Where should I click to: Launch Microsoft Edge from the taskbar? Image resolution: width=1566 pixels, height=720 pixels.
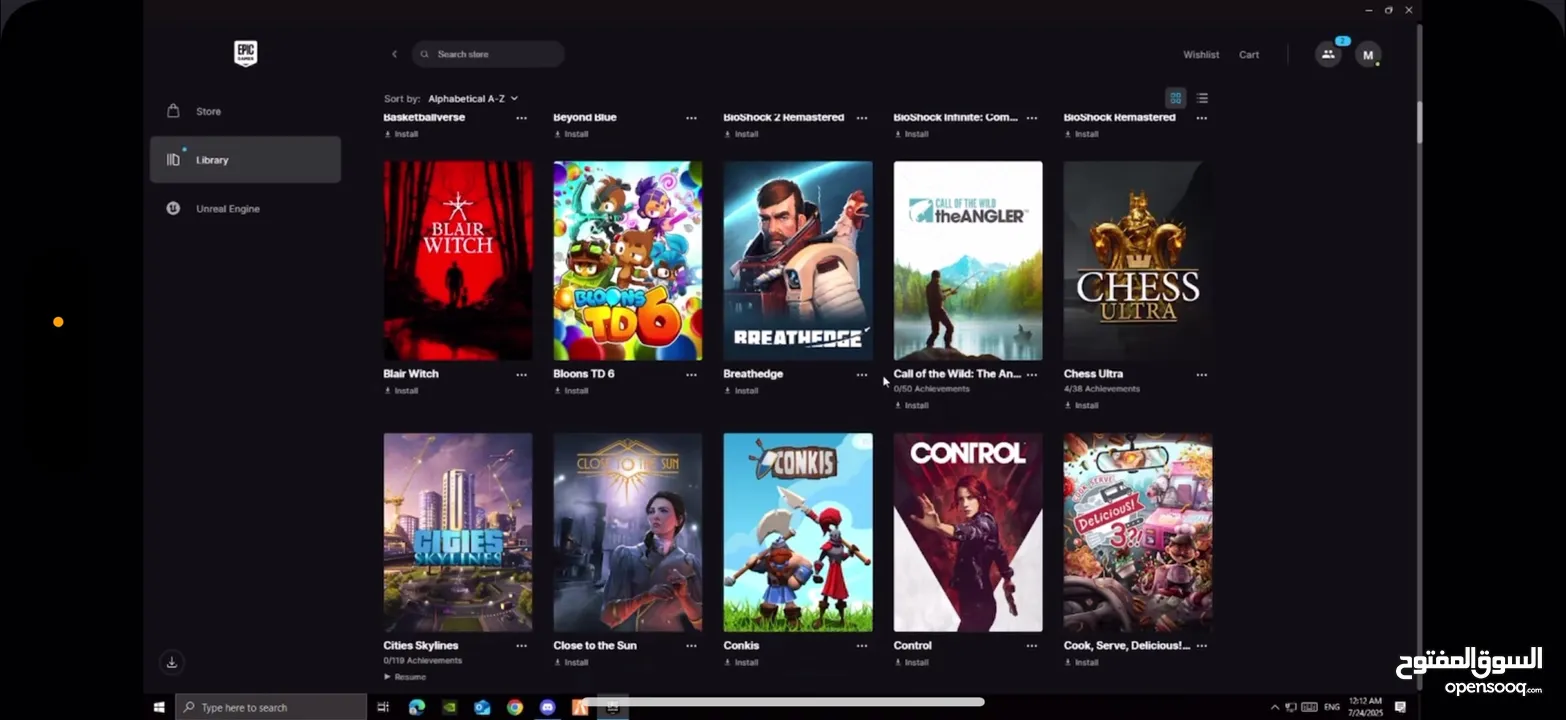(417, 707)
